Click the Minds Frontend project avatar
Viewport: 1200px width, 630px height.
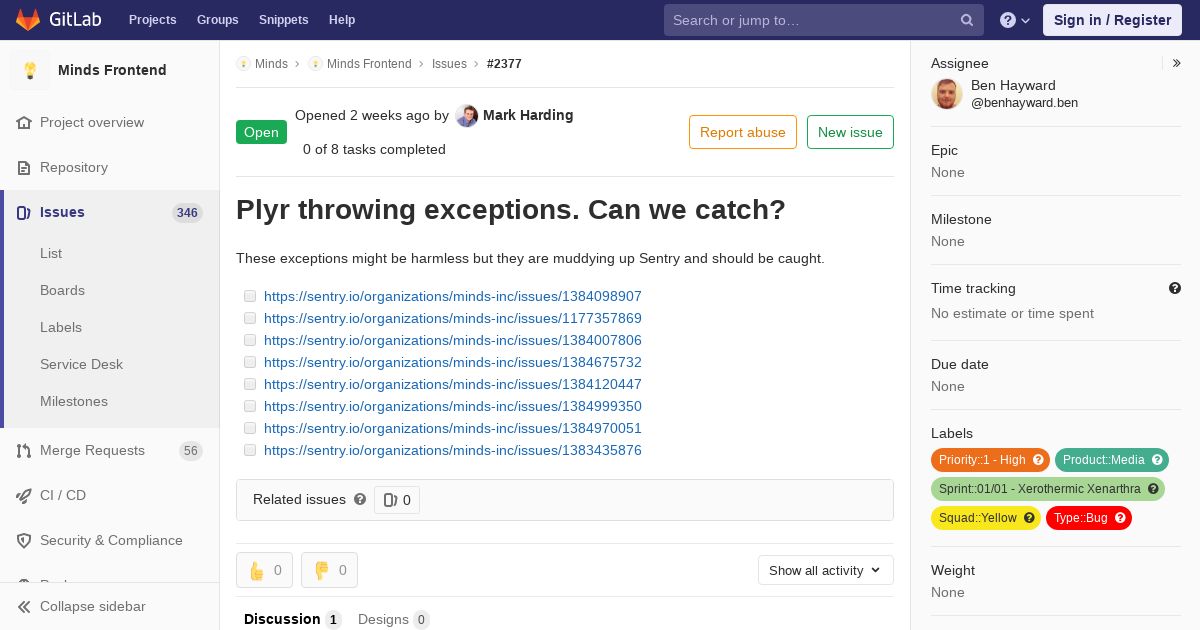30,70
